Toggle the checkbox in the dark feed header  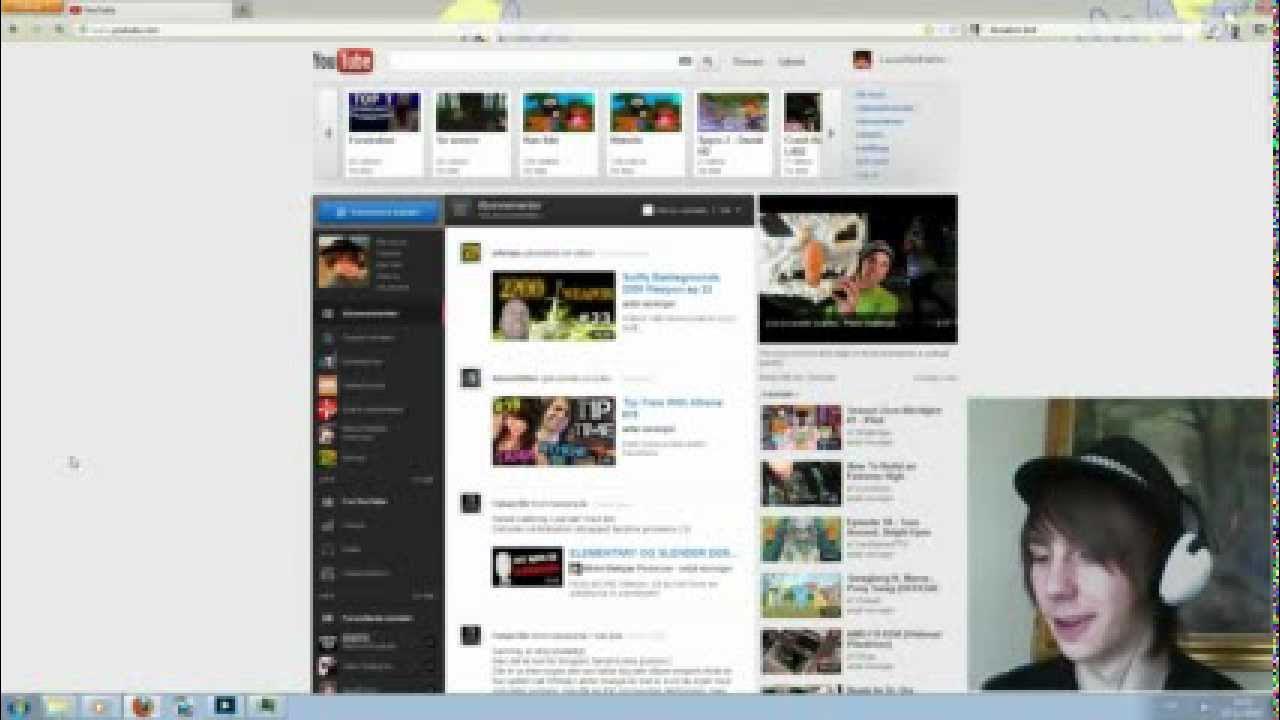click(648, 210)
